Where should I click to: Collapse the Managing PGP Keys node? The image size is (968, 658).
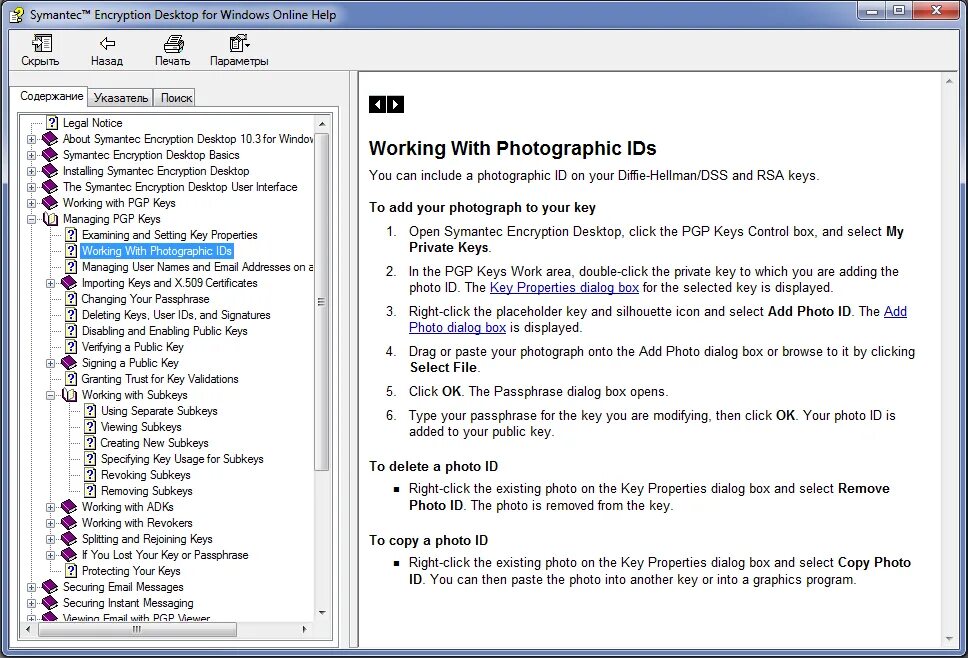31,220
